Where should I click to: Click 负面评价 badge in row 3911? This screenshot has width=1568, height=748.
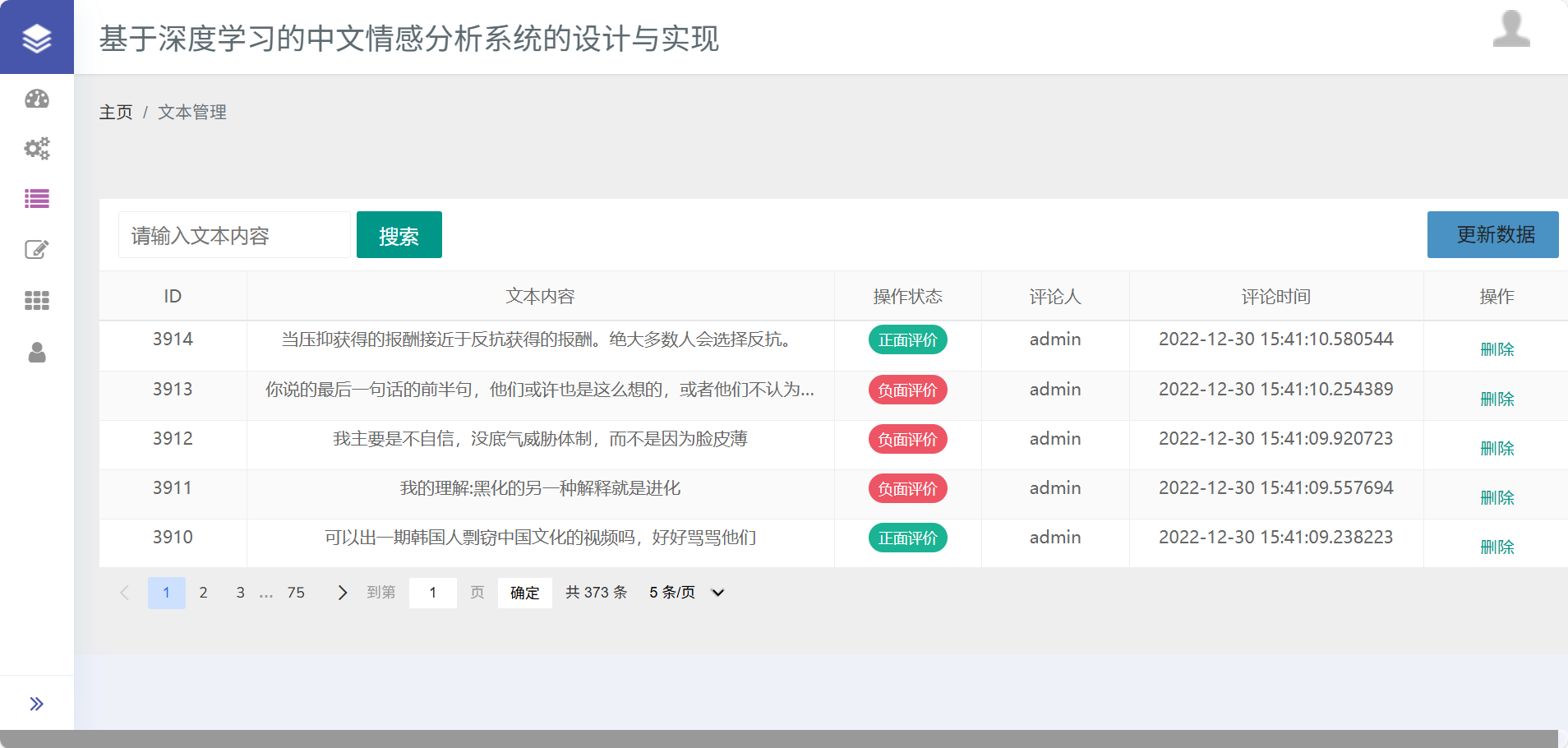coord(908,489)
